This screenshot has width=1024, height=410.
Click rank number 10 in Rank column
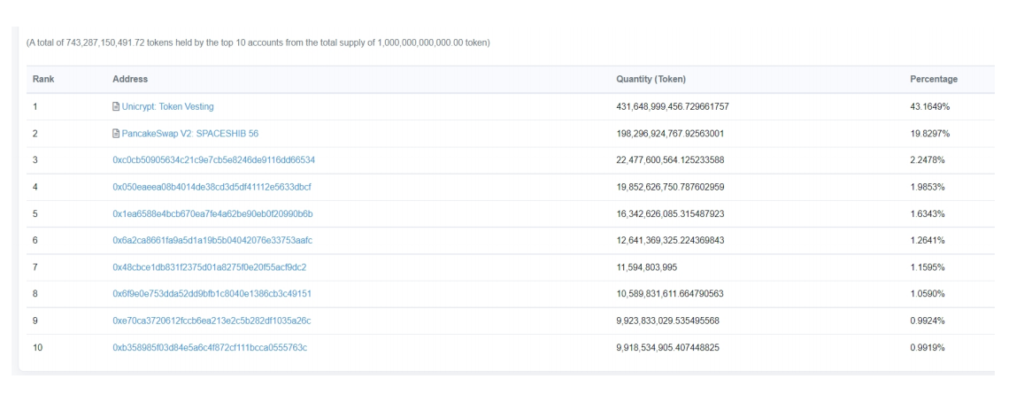tap(37, 347)
